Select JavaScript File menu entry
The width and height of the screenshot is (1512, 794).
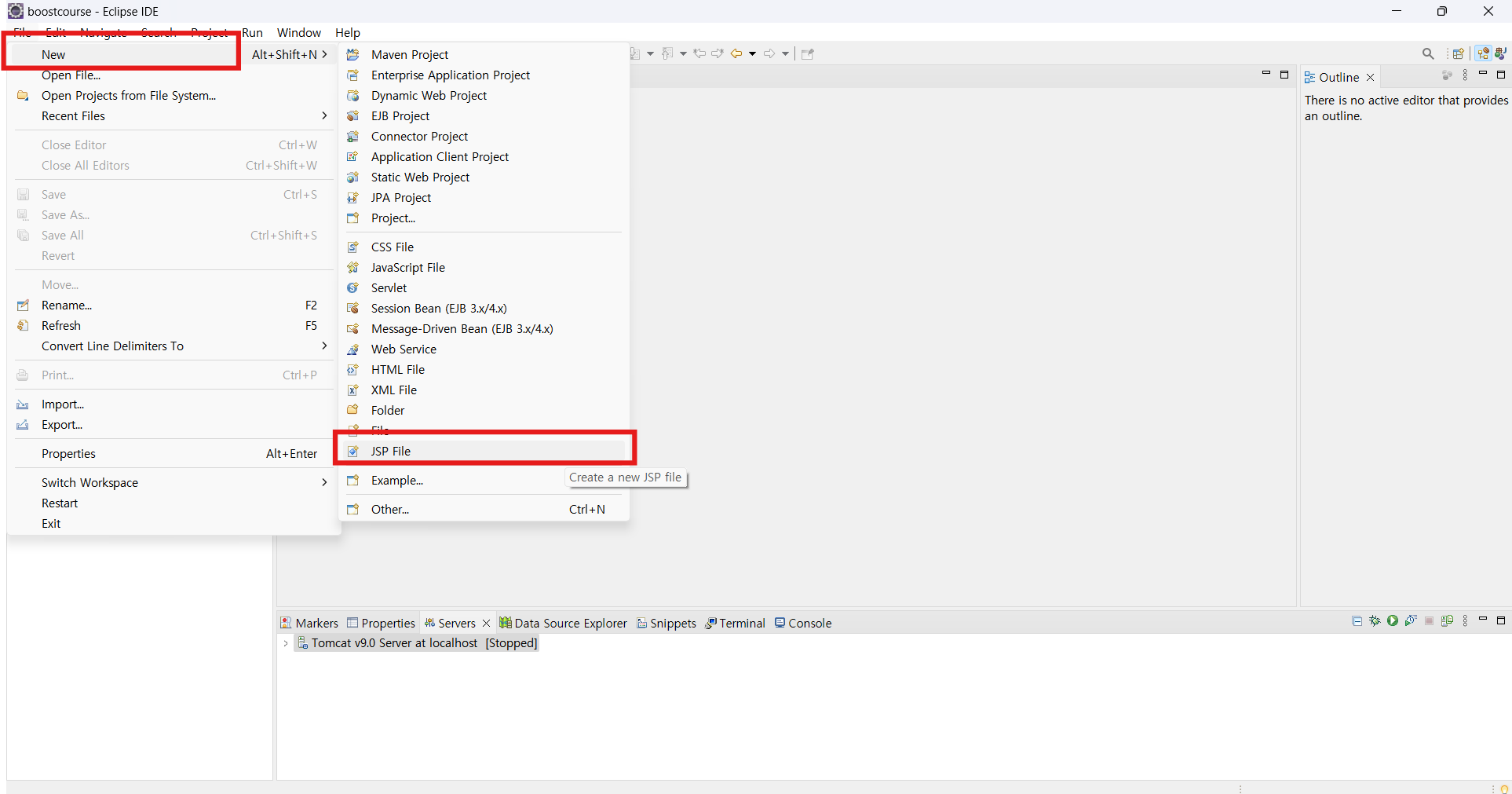click(484, 268)
